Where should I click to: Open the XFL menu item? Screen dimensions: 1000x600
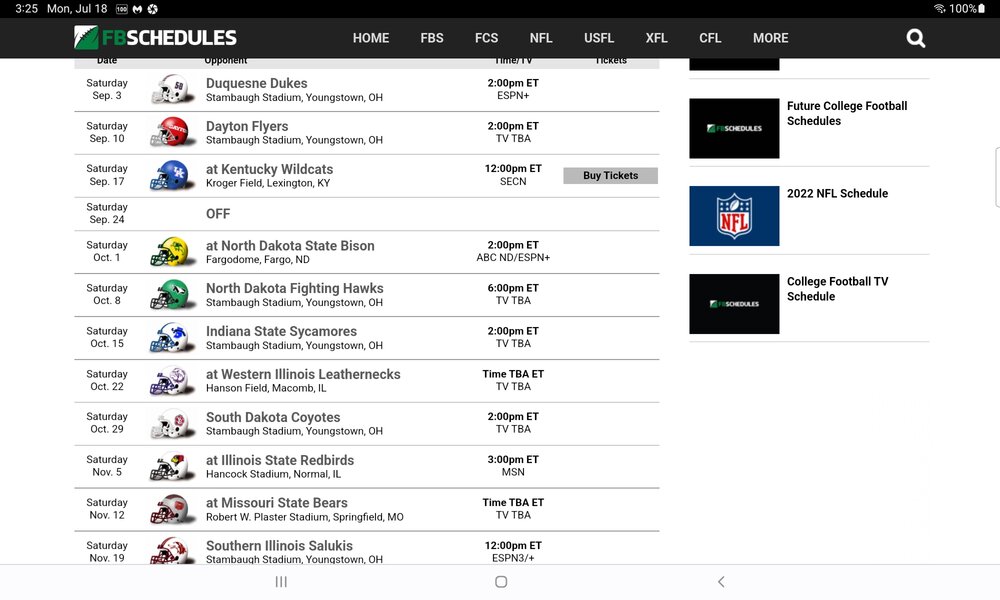[x=656, y=38]
